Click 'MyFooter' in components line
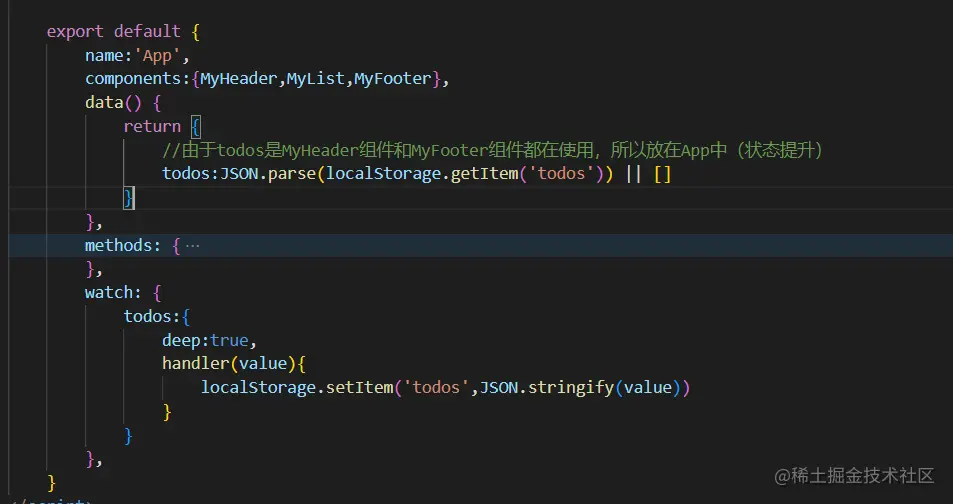 click(x=393, y=79)
